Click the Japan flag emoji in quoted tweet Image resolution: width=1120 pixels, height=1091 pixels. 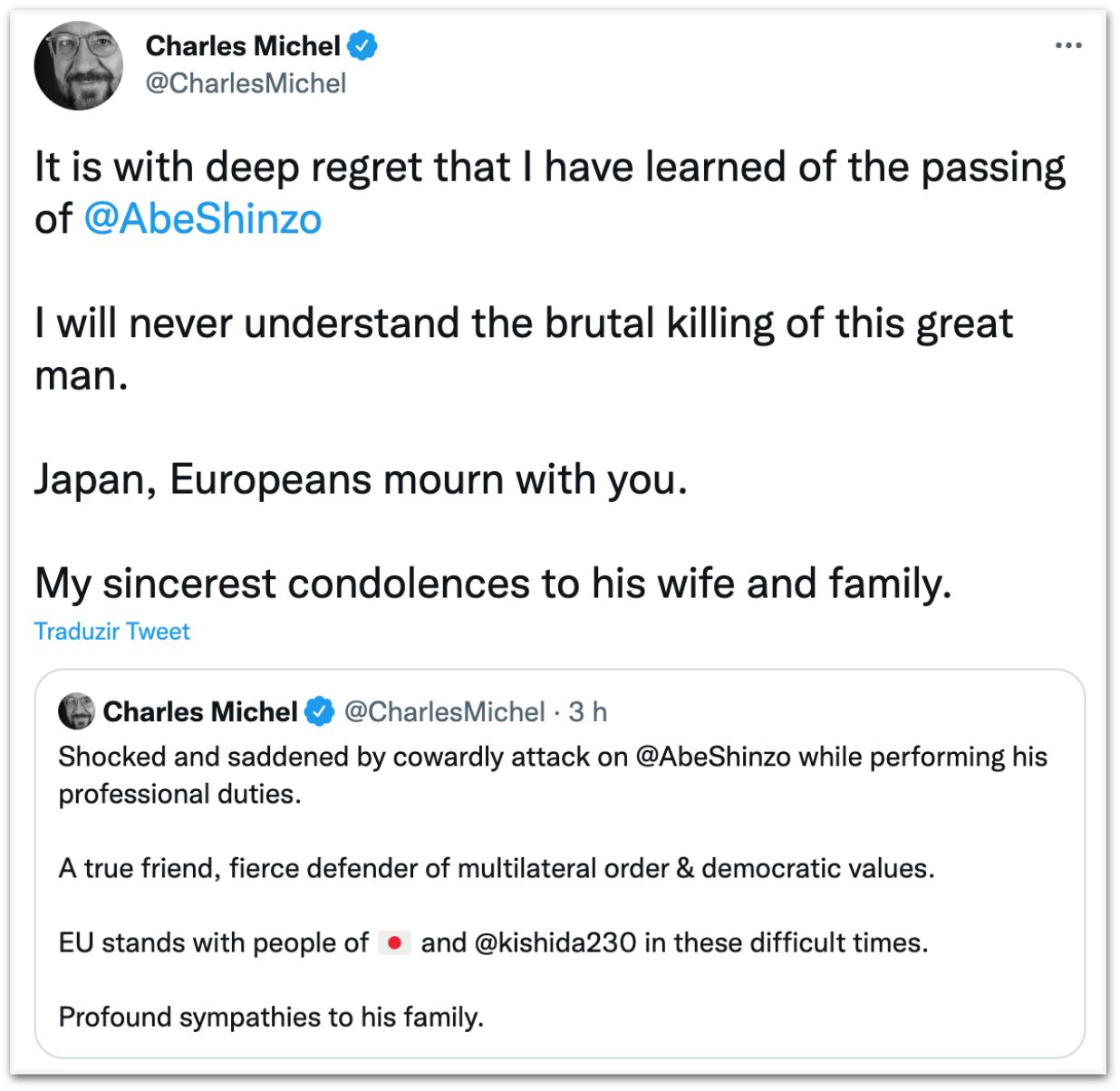pos(394,942)
